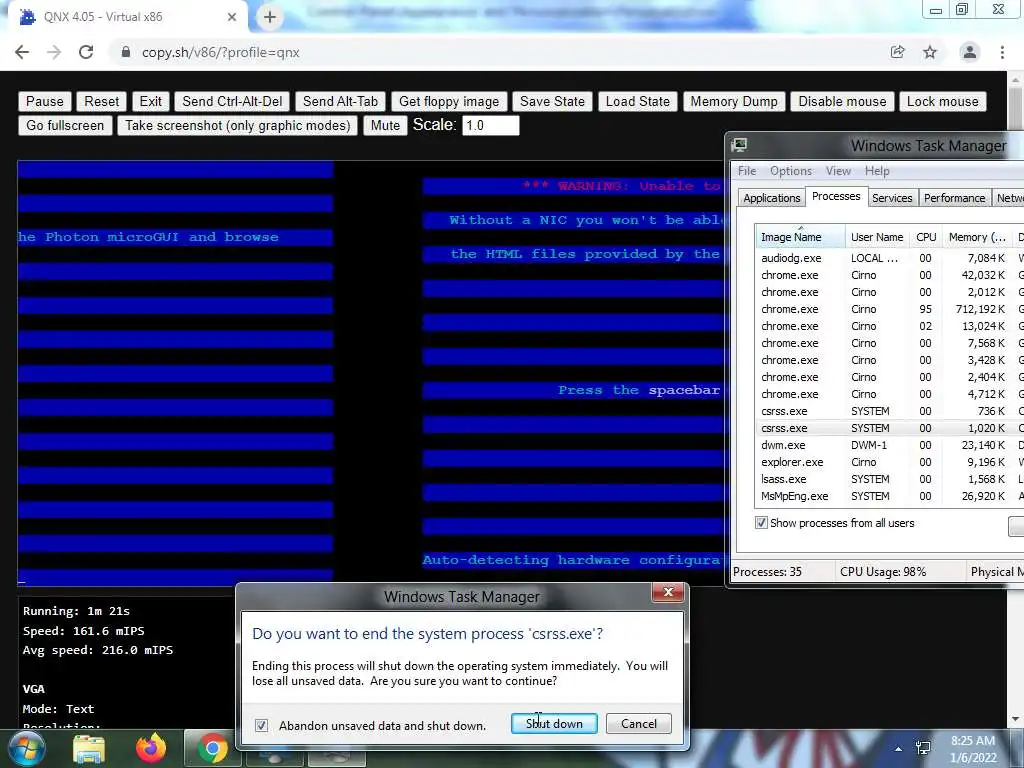
Task: Bookmark this page with star icon
Action: [x=930, y=52]
